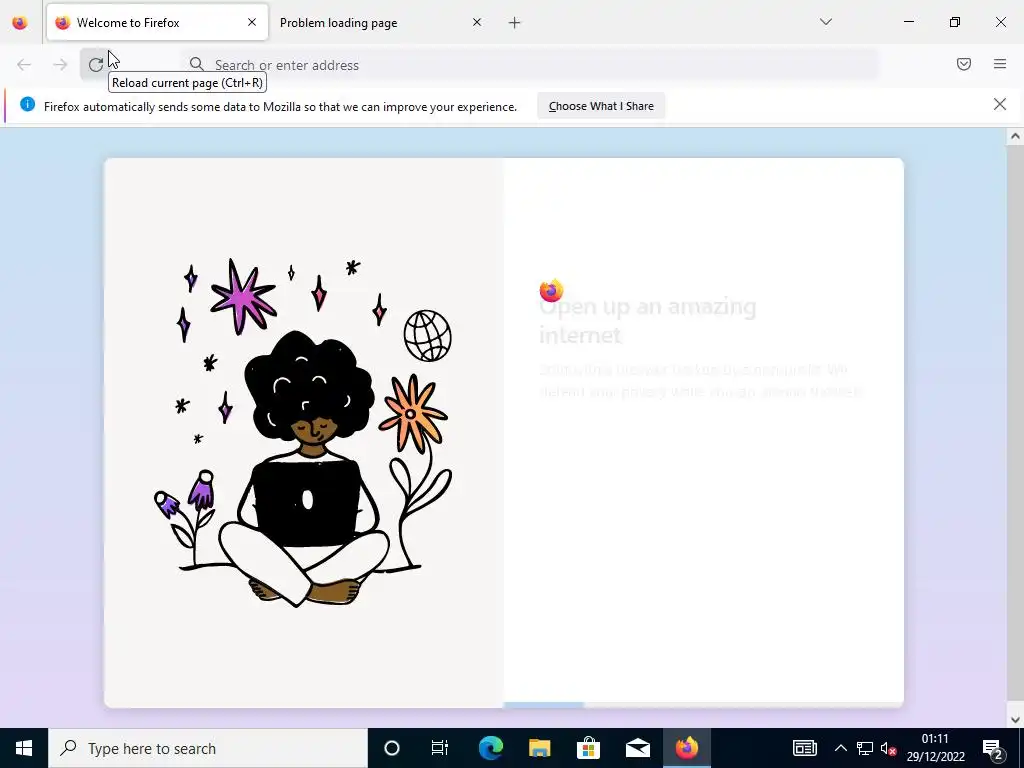Launch Microsoft Edge from the taskbar

click(490, 748)
